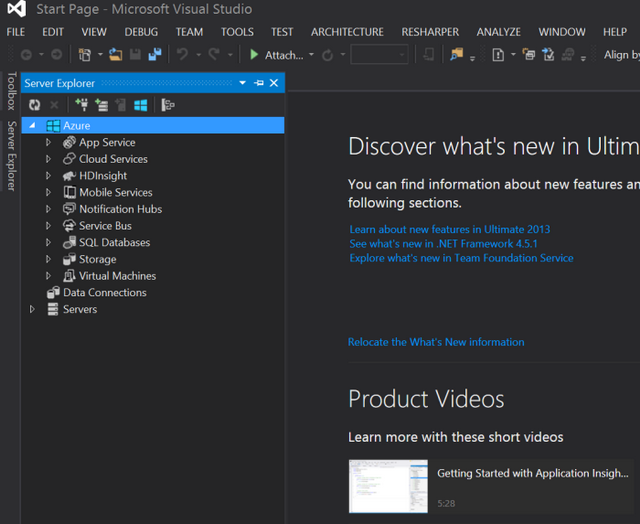Click the Connect to Server icon
This screenshot has width=640, height=524.
(x=101, y=105)
